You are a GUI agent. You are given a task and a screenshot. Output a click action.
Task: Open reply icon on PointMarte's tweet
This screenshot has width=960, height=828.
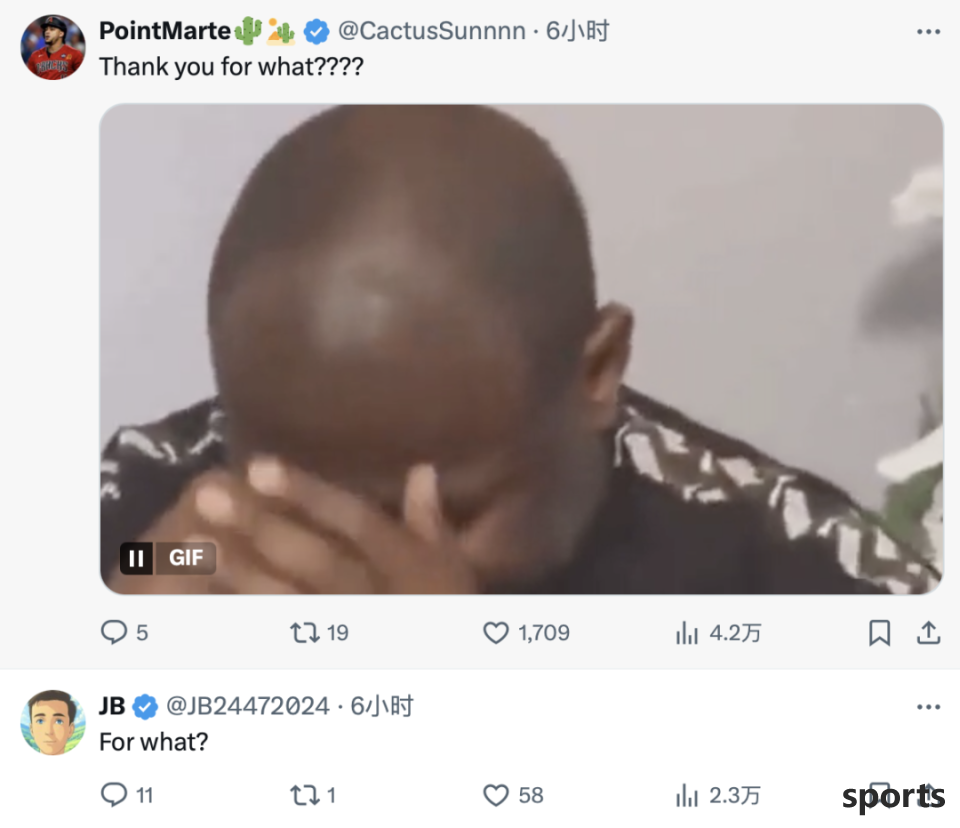[x=114, y=632]
